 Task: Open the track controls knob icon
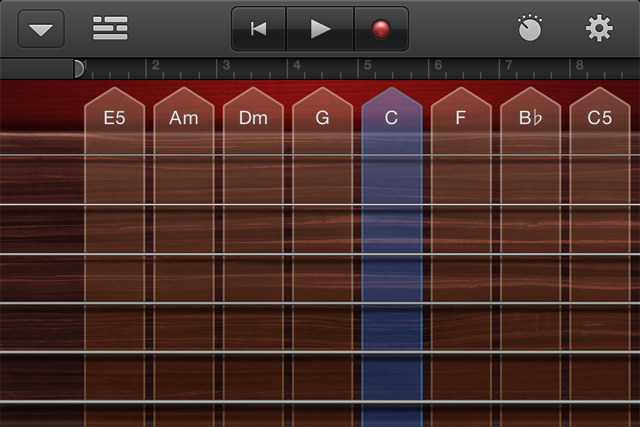[x=530, y=28]
